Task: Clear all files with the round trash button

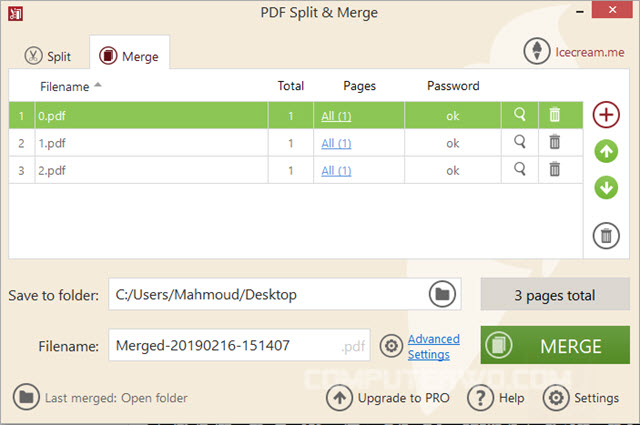Action: tap(606, 236)
